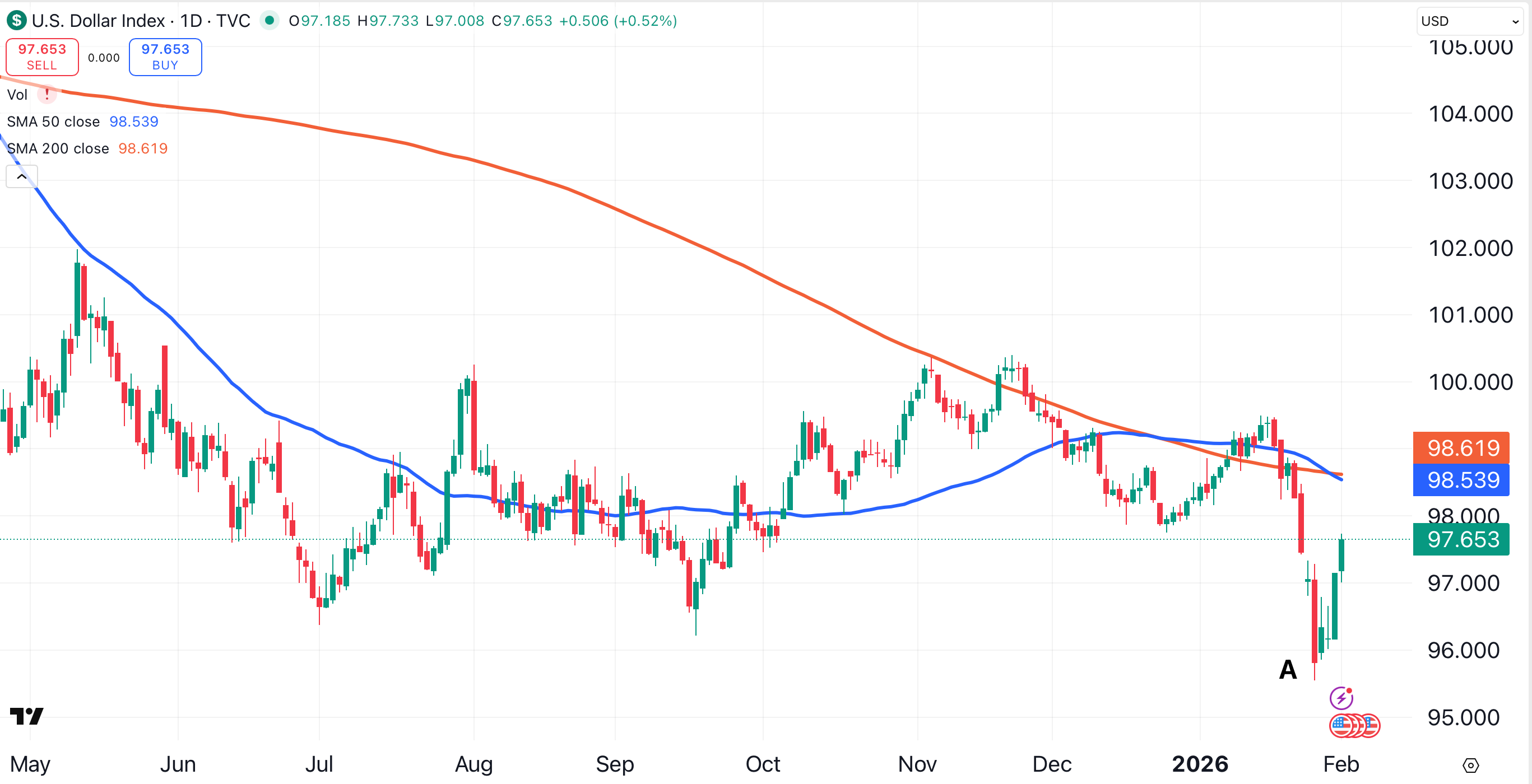Click the rightmost US flag economic event
1532x784 pixels.
tap(1370, 726)
